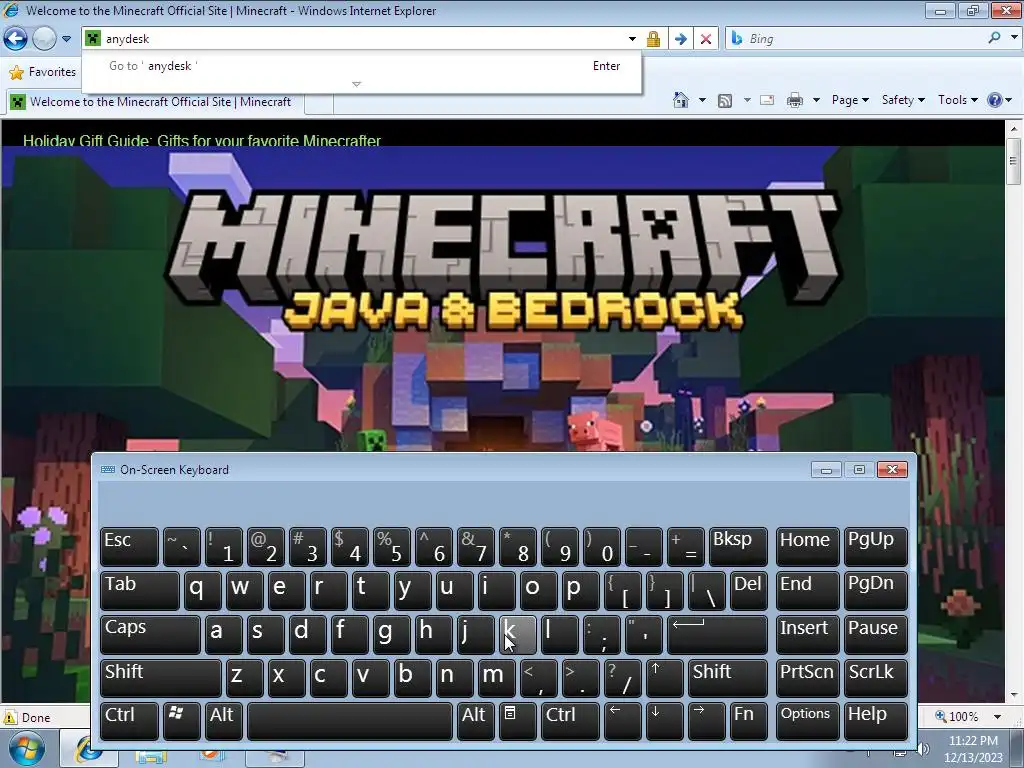The width and height of the screenshot is (1024, 768).
Task: Toggle the Insert key
Action: [807, 634]
